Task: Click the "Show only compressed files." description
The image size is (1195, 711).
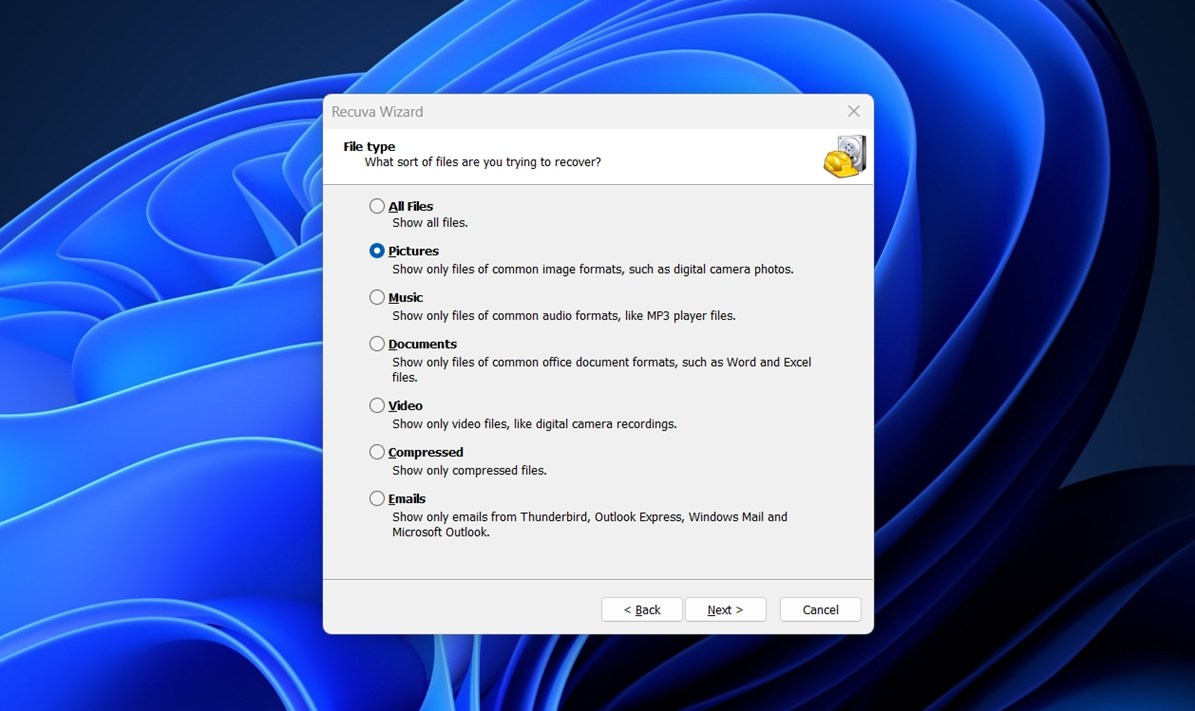Action: point(469,470)
